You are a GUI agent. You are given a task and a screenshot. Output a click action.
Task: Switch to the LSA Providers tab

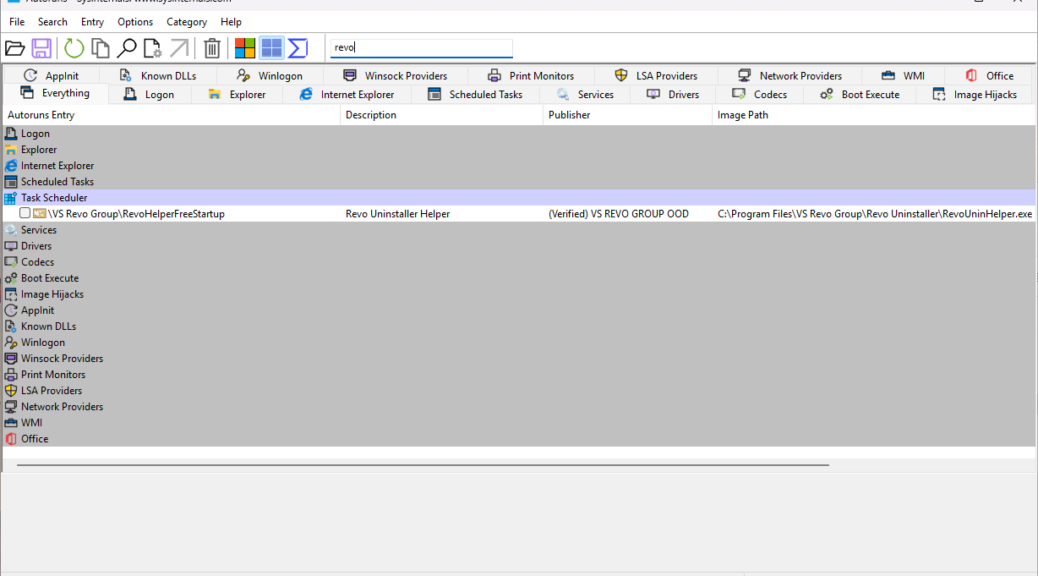click(x=656, y=75)
